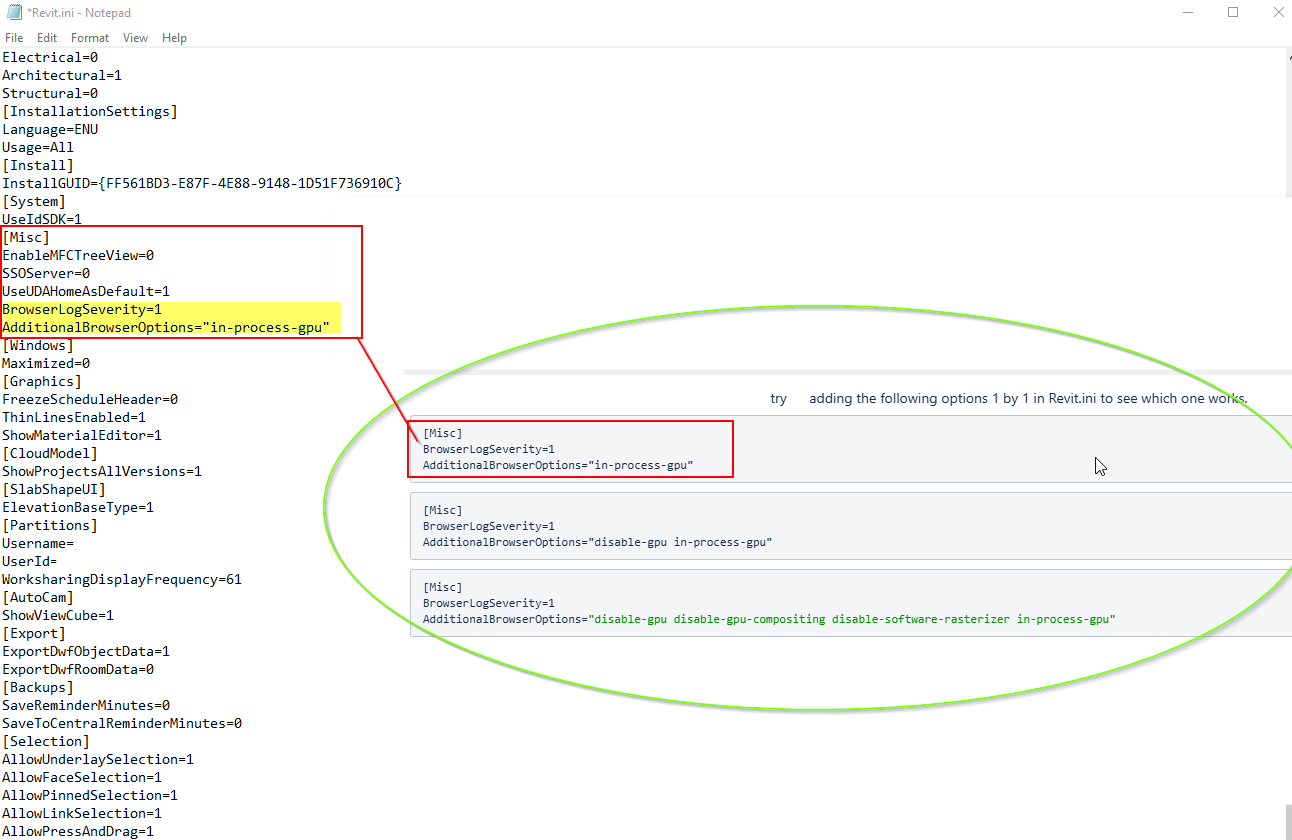Screen dimensions: 1292x840
Task: Open the Help menu
Action: pyautogui.click(x=174, y=37)
